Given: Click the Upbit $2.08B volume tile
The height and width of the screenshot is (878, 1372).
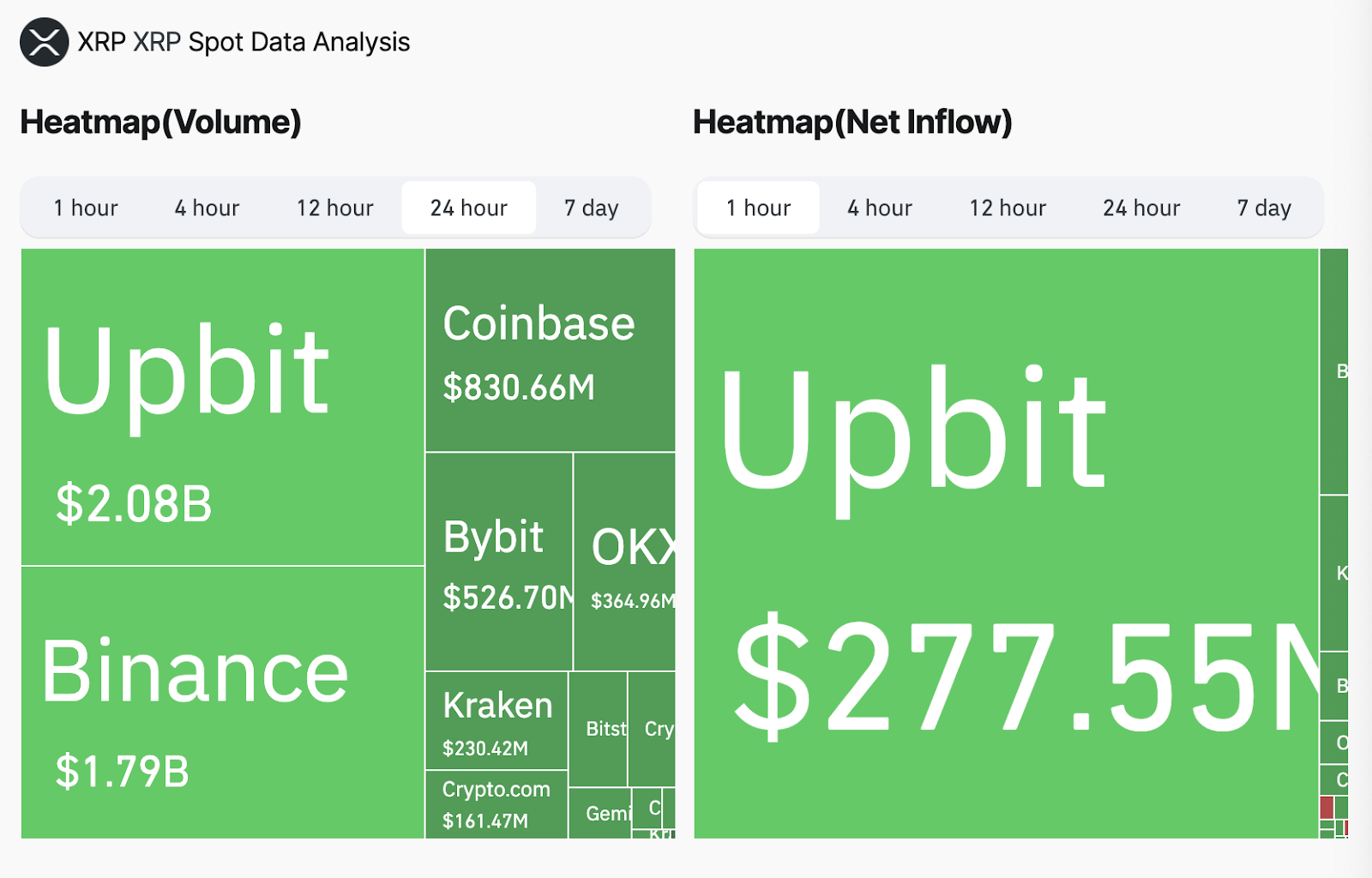Looking at the screenshot, I should [x=223, y=407].
